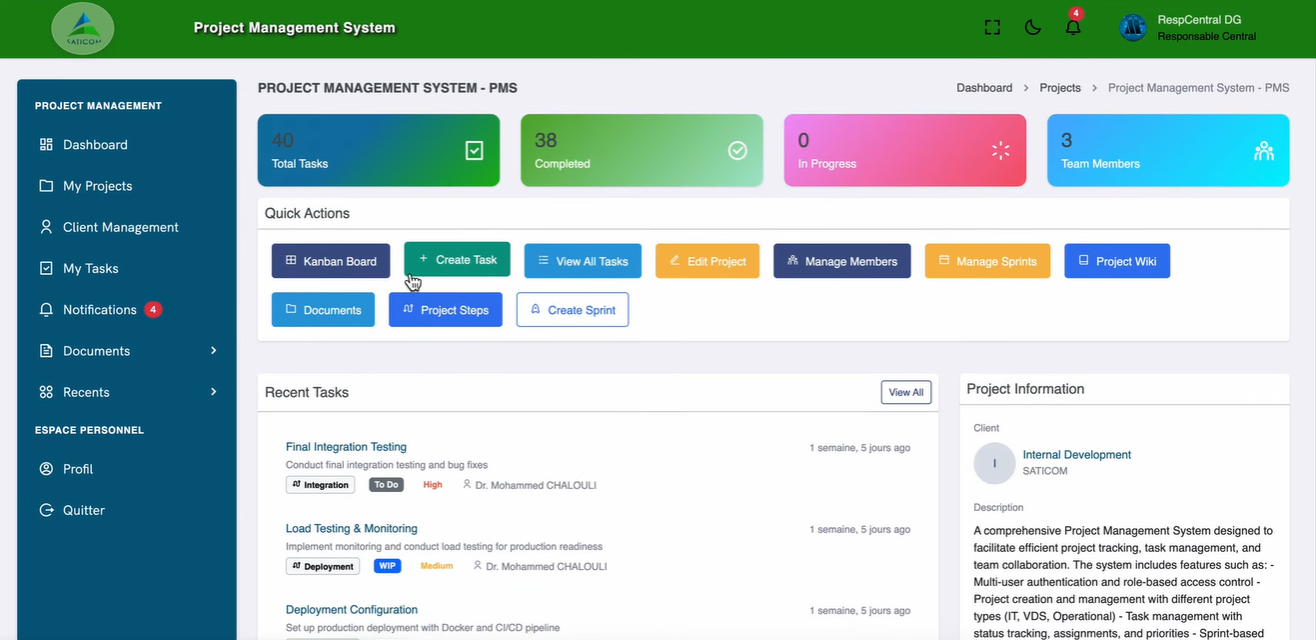Open Dashboard from the sidebar
The width and height of the screenshot is (1316, 640).
(95, 145)
